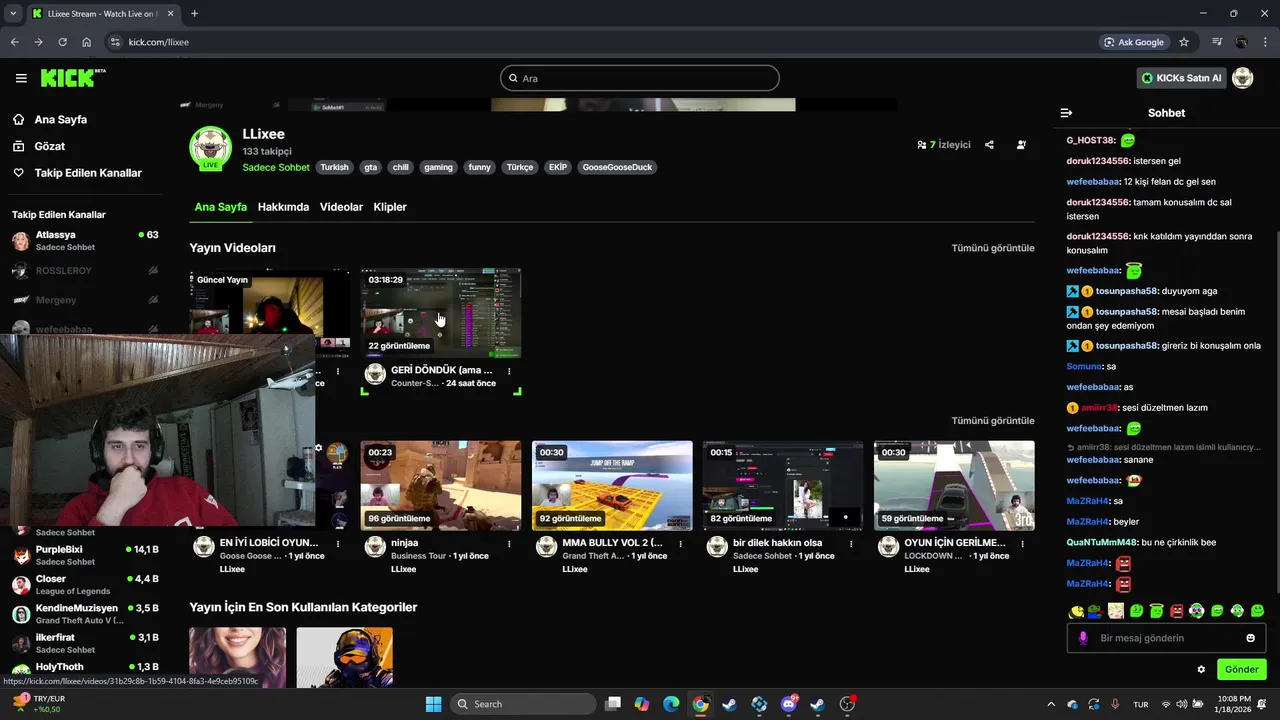Open the Counter-Strike category thumbnail
1280x720 pixels.
[345, 657]
